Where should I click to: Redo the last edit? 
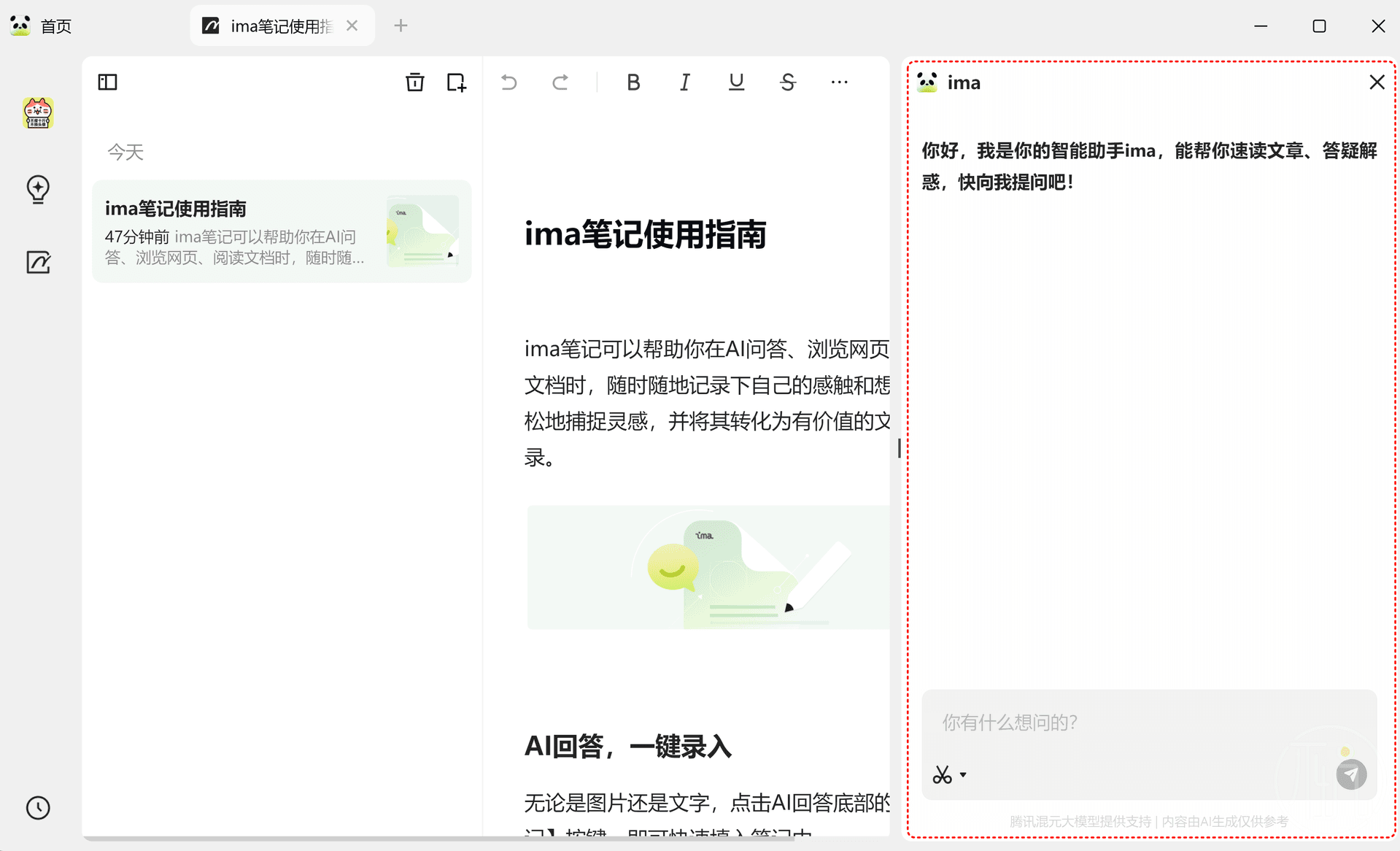pyautogui.click(x=560, y=82)
